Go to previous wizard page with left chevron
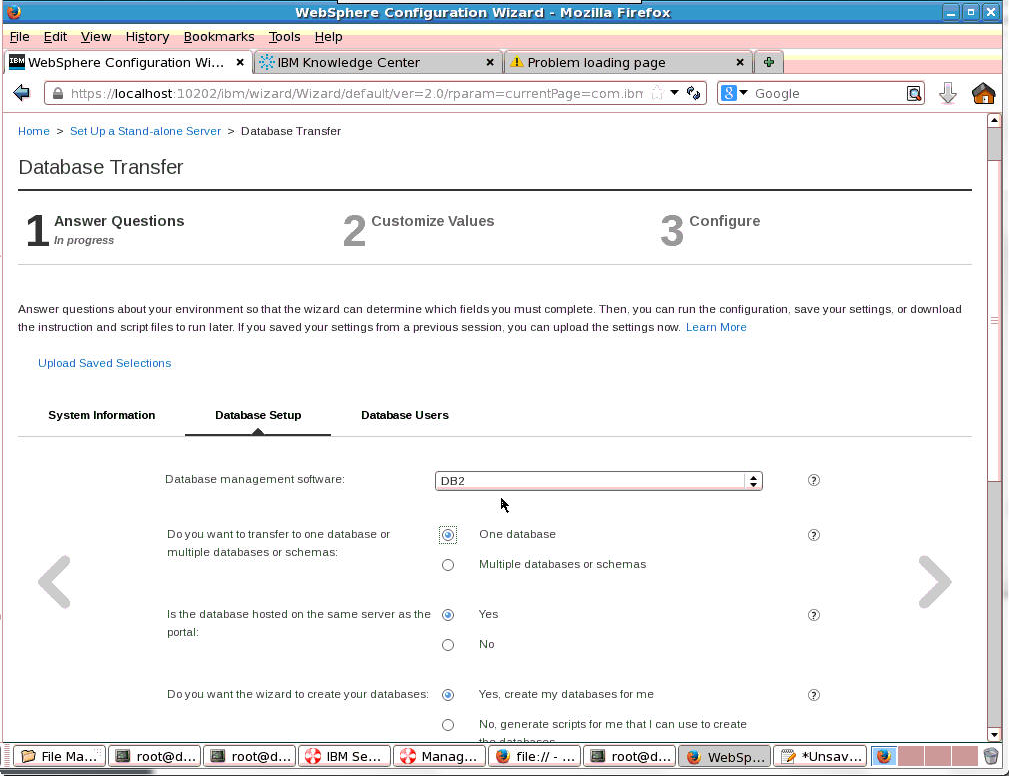This screenshot has height=776, width=1009. pos(55,582)
